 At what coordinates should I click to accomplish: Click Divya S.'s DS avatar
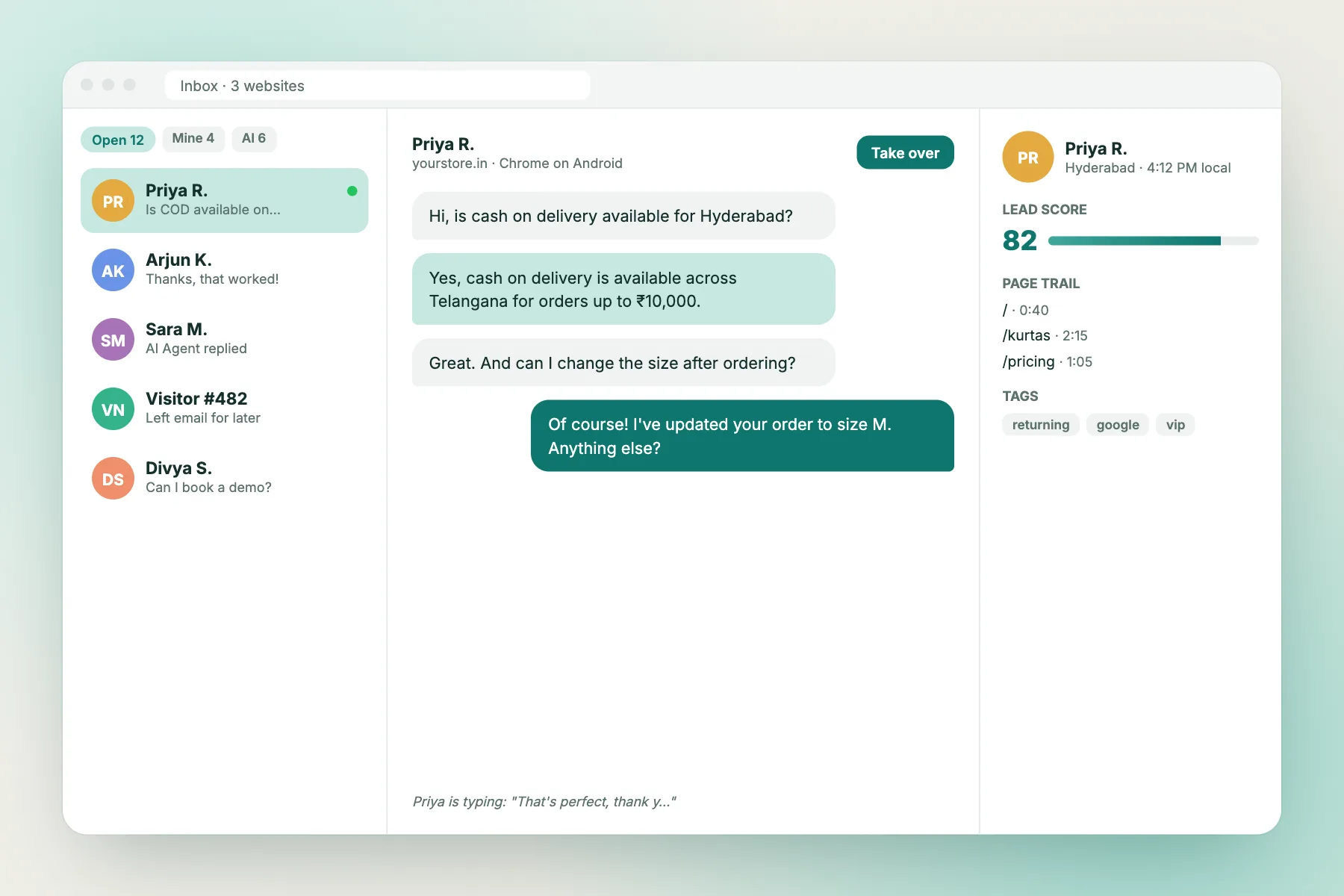[x=113, y=479]
